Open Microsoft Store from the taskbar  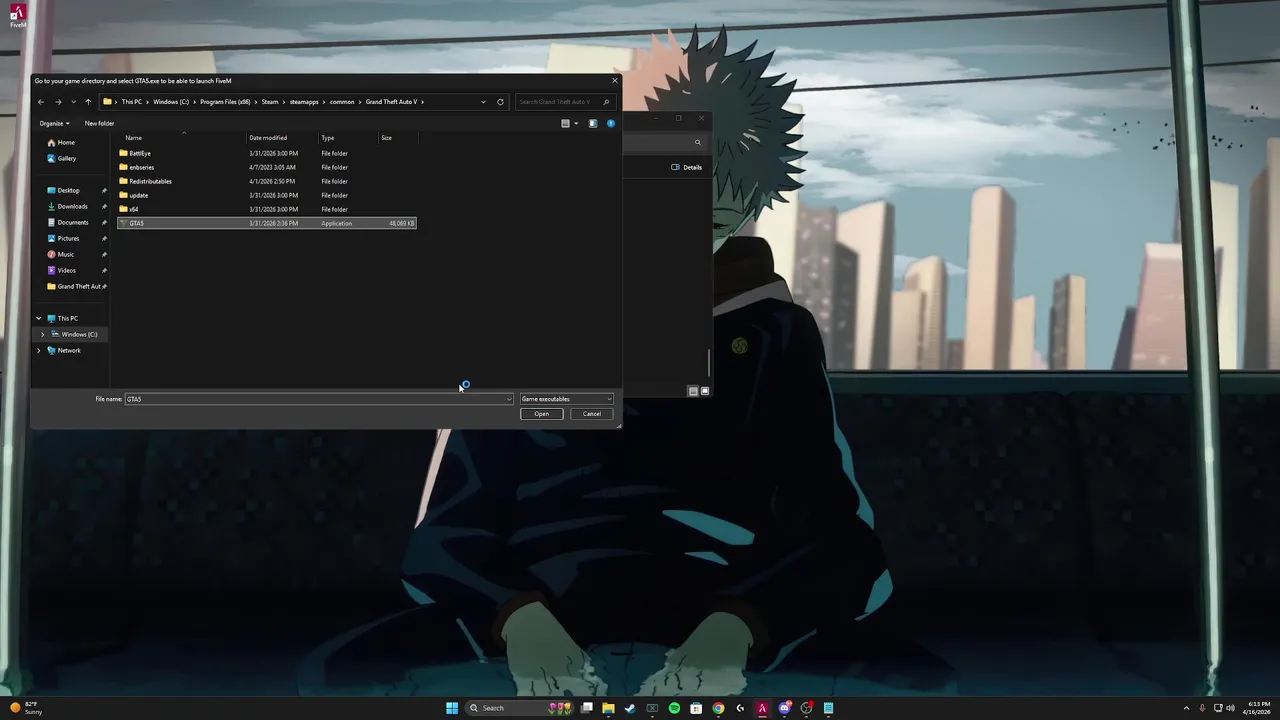coord(696,708)
